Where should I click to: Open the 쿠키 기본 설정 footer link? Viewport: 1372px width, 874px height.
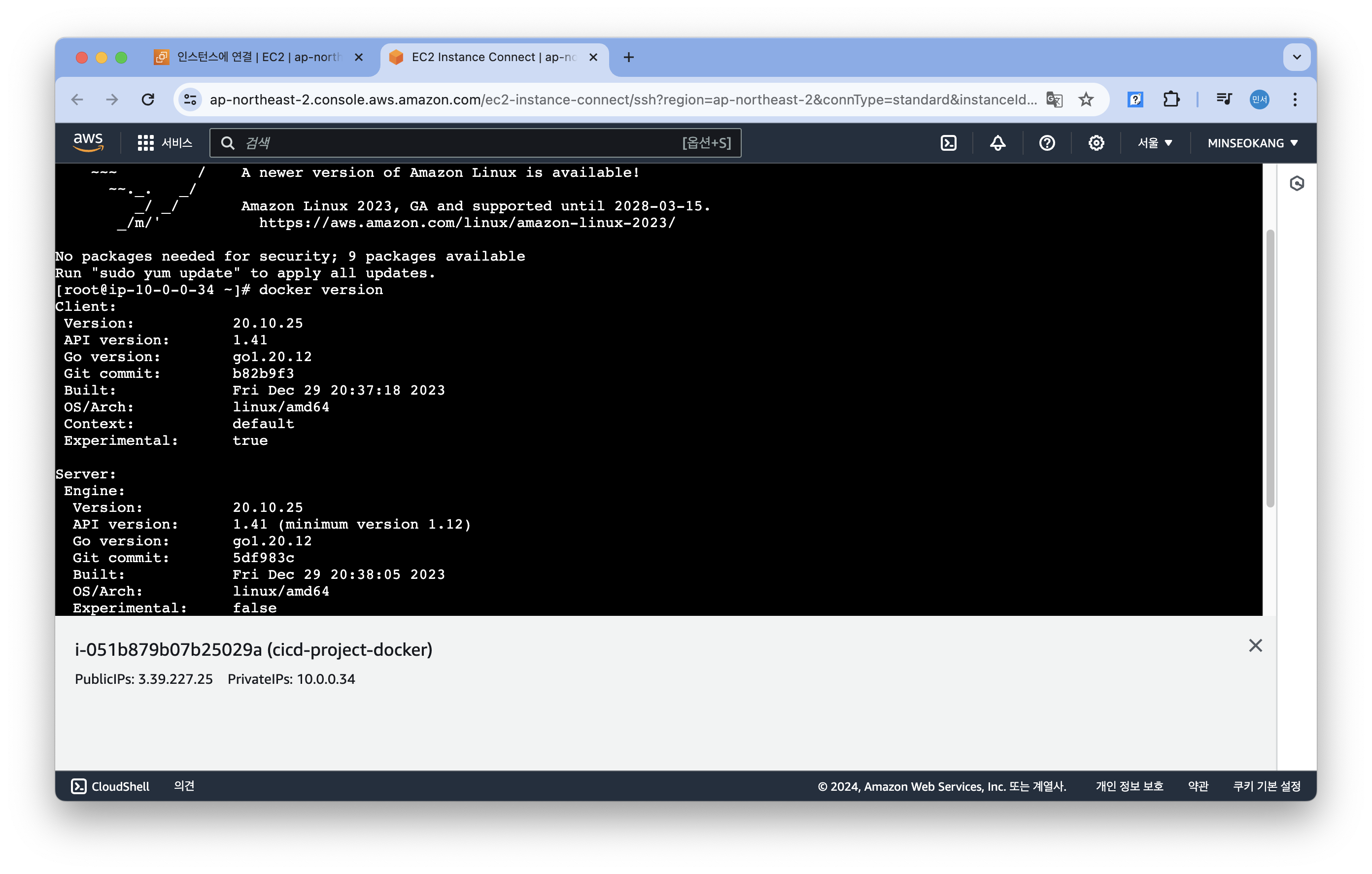click(1266, 786)
